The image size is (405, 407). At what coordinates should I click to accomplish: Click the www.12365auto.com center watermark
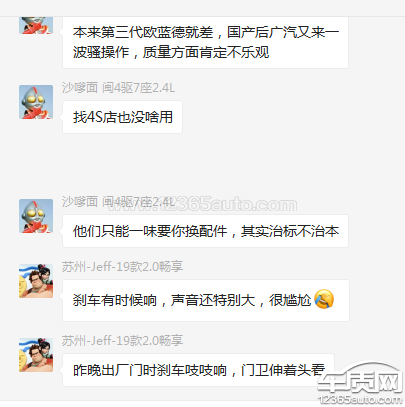[x=202, y=204]
